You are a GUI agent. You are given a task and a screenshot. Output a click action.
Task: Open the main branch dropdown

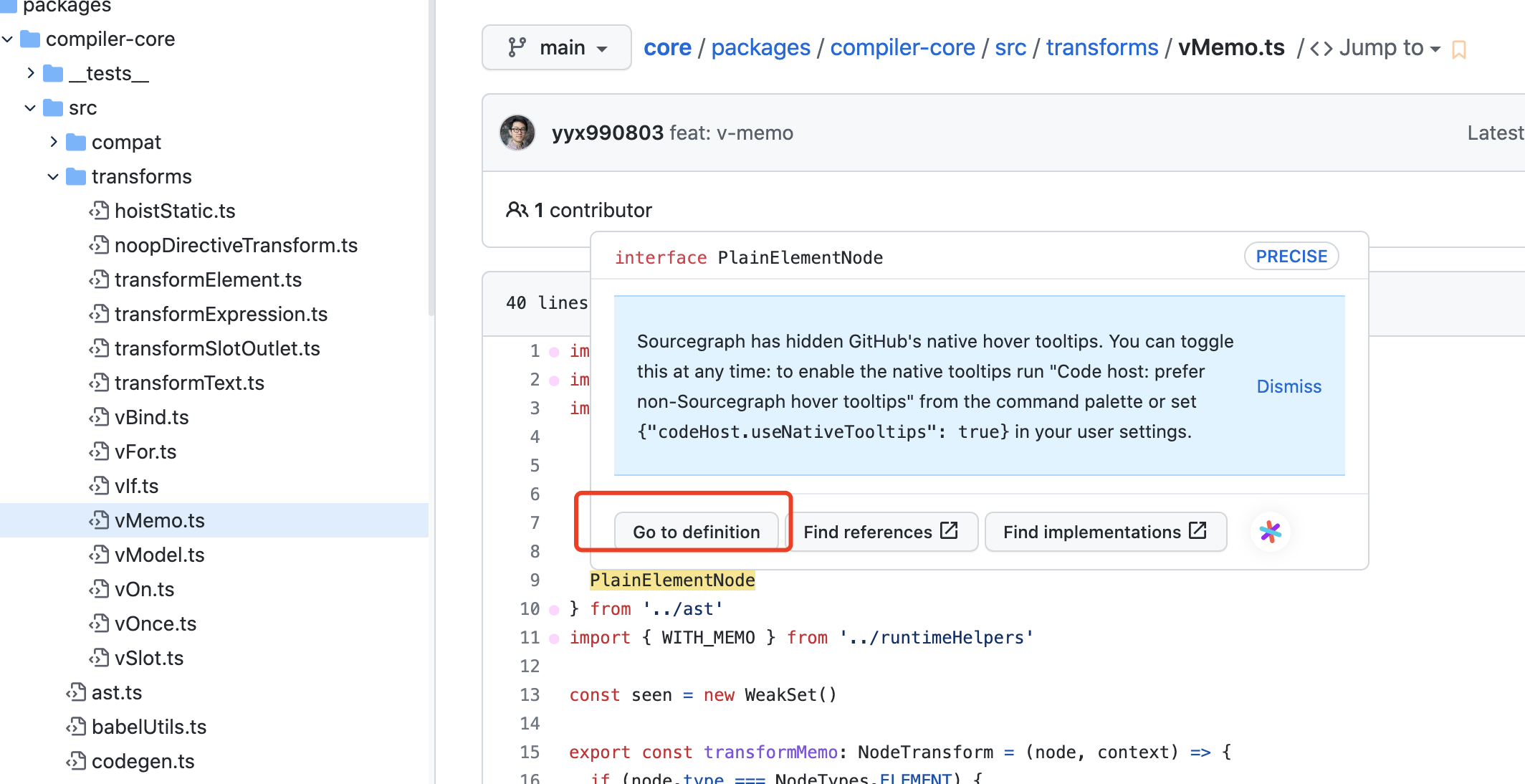[557, 47]
